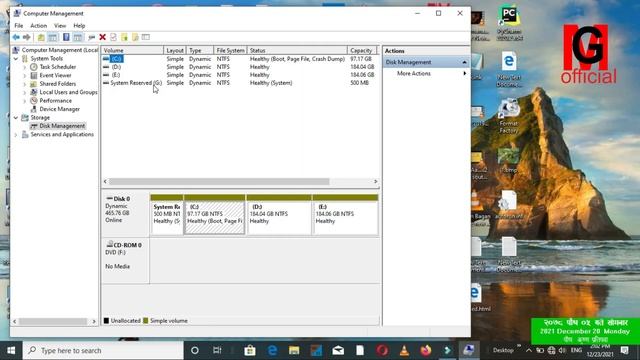Click the taskbar search box

103,350
